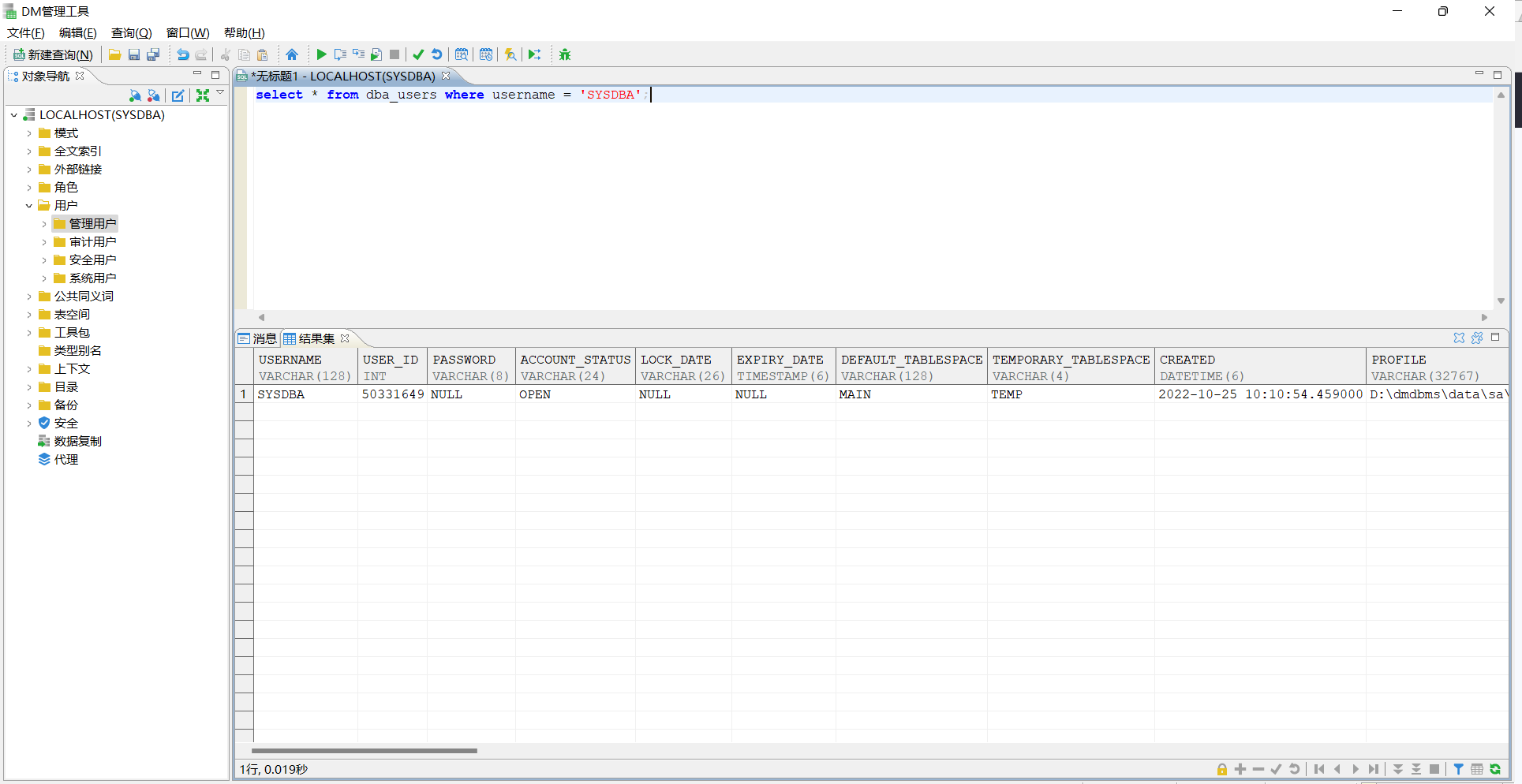Select the 数据复制 tree item
This screenshot has width=1522, height=784.
(70, 442)
